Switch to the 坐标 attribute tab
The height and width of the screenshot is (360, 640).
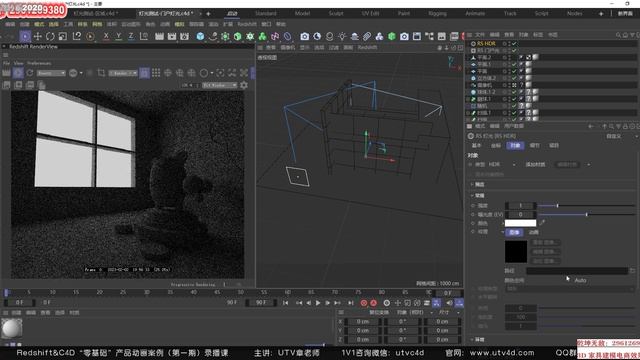click(496, 145)
